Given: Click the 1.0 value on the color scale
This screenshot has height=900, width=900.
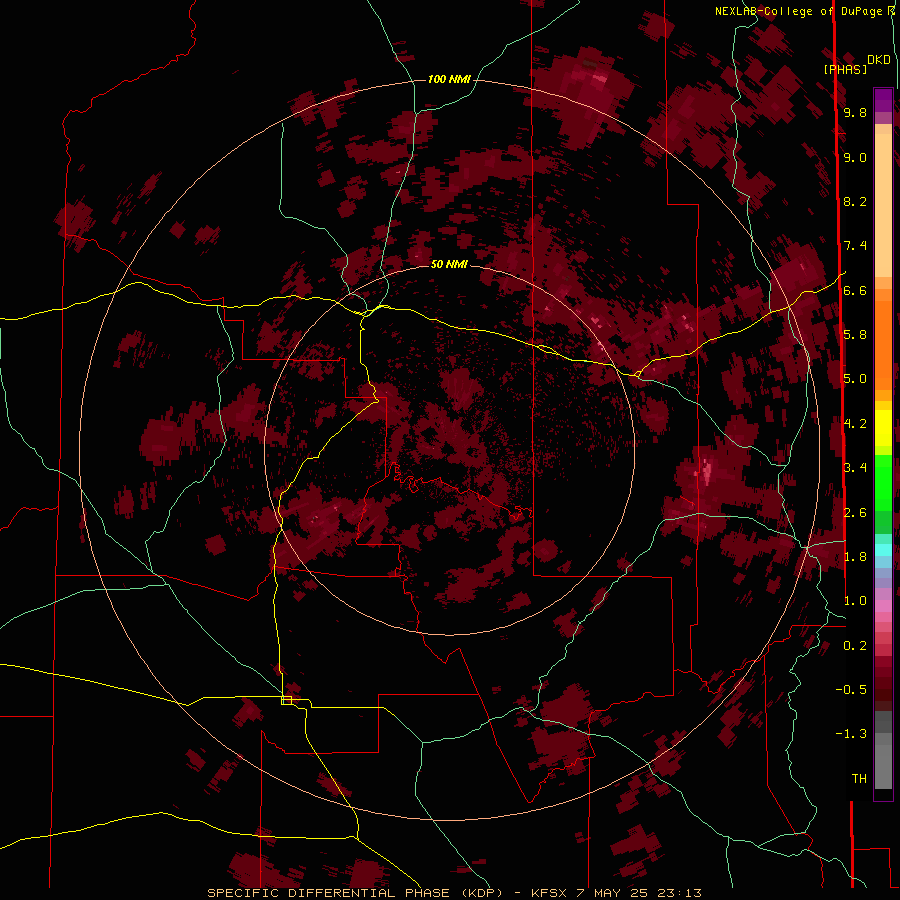Looking at the screenshot, I should tap(855, 601).
